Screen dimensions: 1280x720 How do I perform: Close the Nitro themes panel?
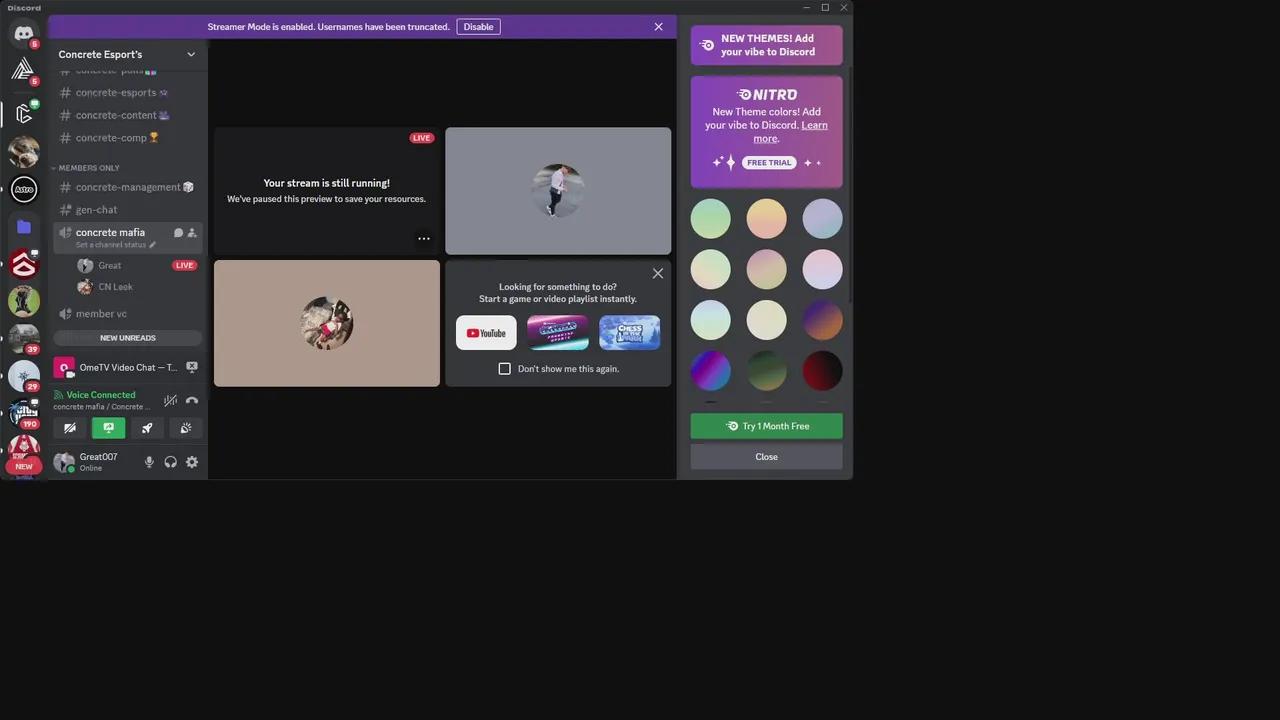pos(766,457)
